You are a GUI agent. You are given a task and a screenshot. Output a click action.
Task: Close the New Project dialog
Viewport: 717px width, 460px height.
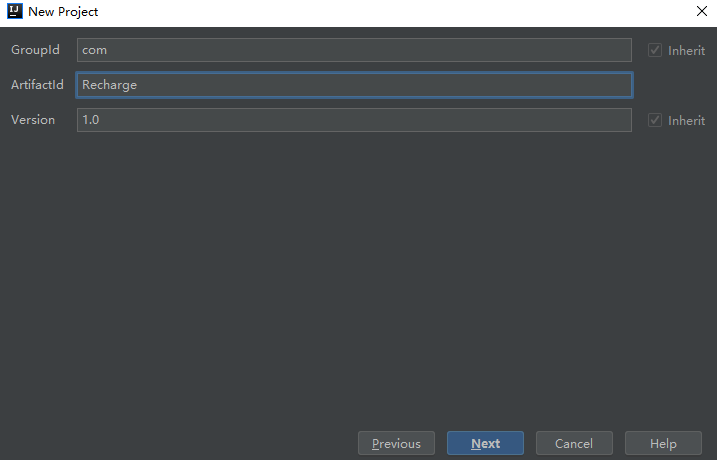coord(702,12)
